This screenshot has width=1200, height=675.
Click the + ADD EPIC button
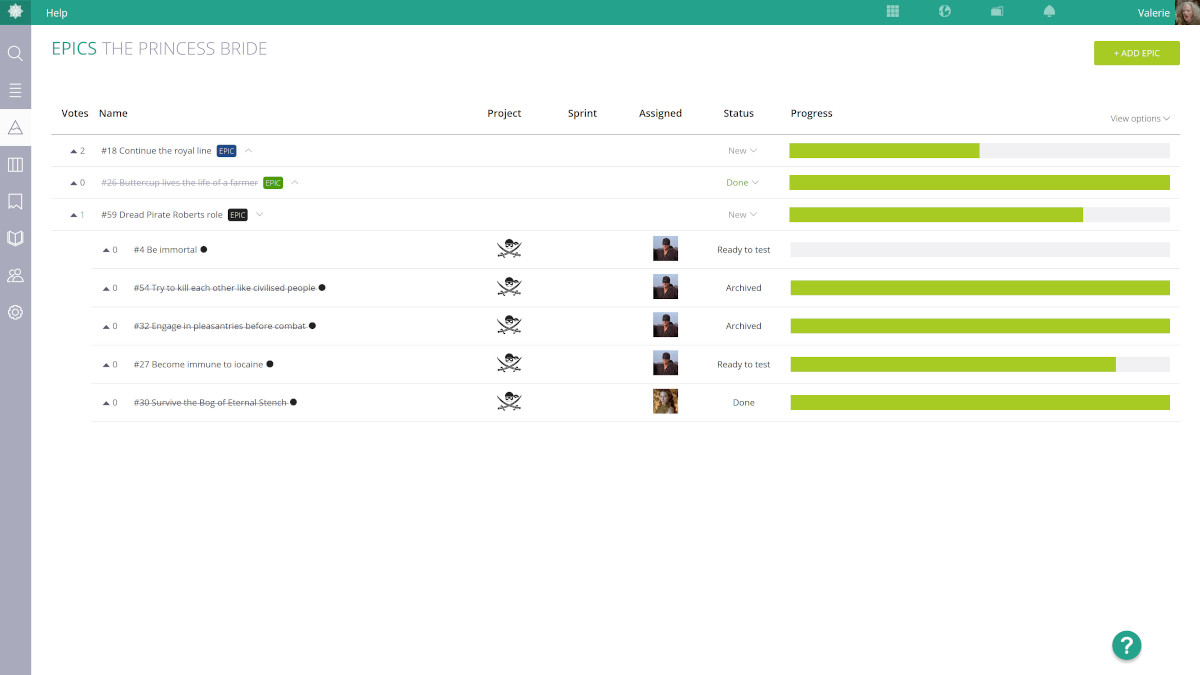coord(1137,53)
